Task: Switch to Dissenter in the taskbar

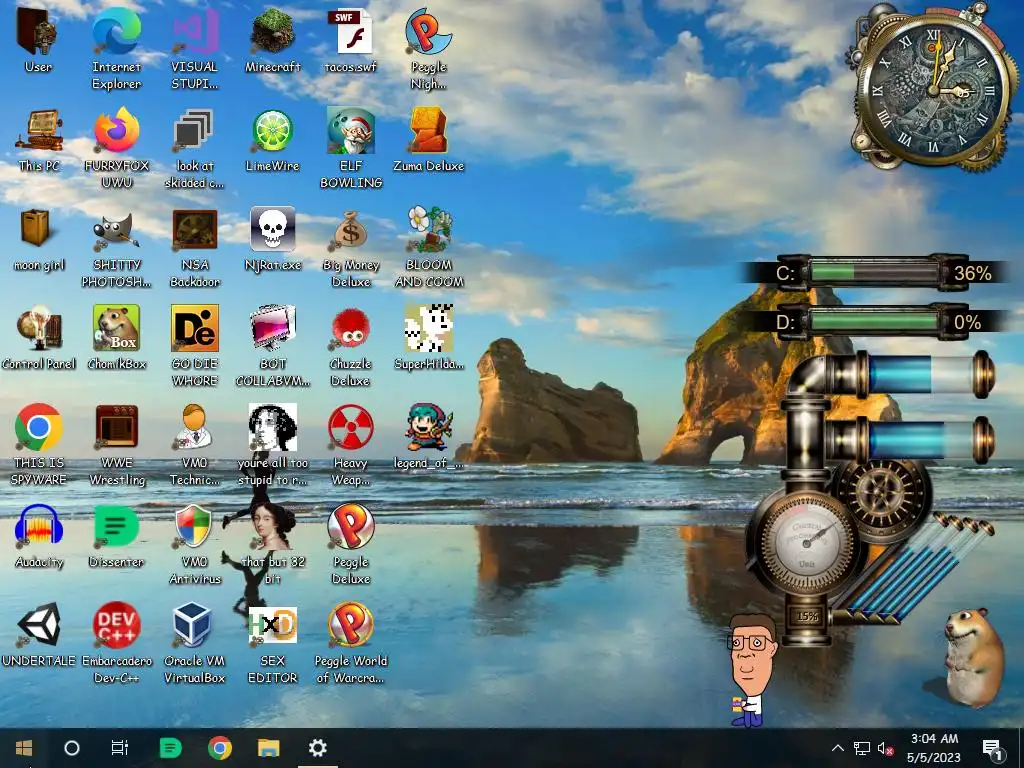Action: tap(170, 748)
